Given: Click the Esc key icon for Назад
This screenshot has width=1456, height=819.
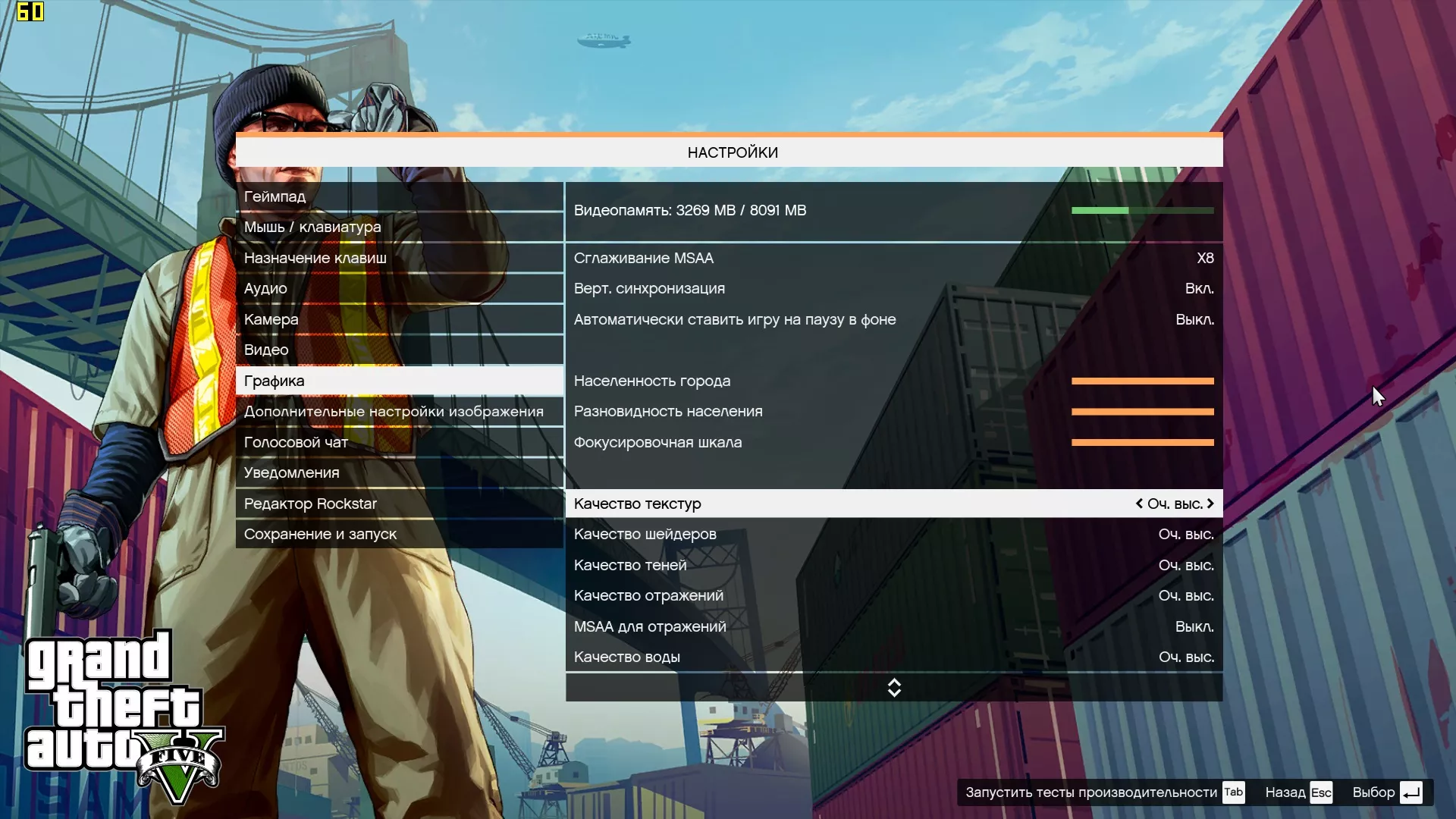Looking at the screenshot, I should [1321, 792].
